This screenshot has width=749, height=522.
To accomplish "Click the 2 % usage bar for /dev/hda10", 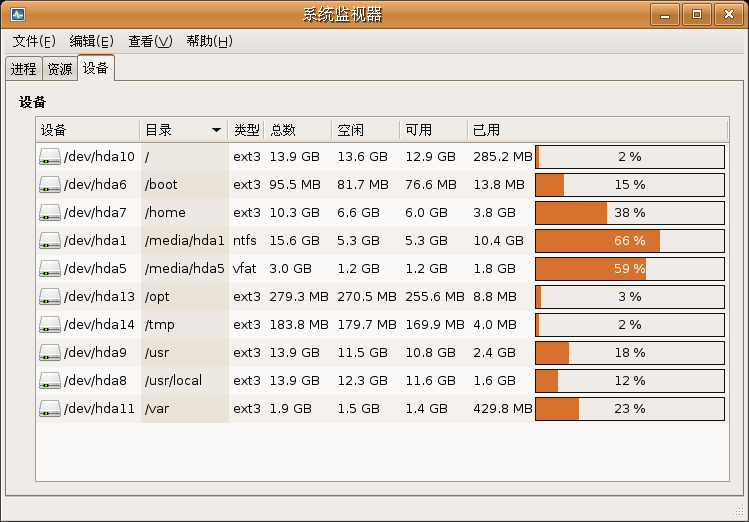I will click(630, 157).
